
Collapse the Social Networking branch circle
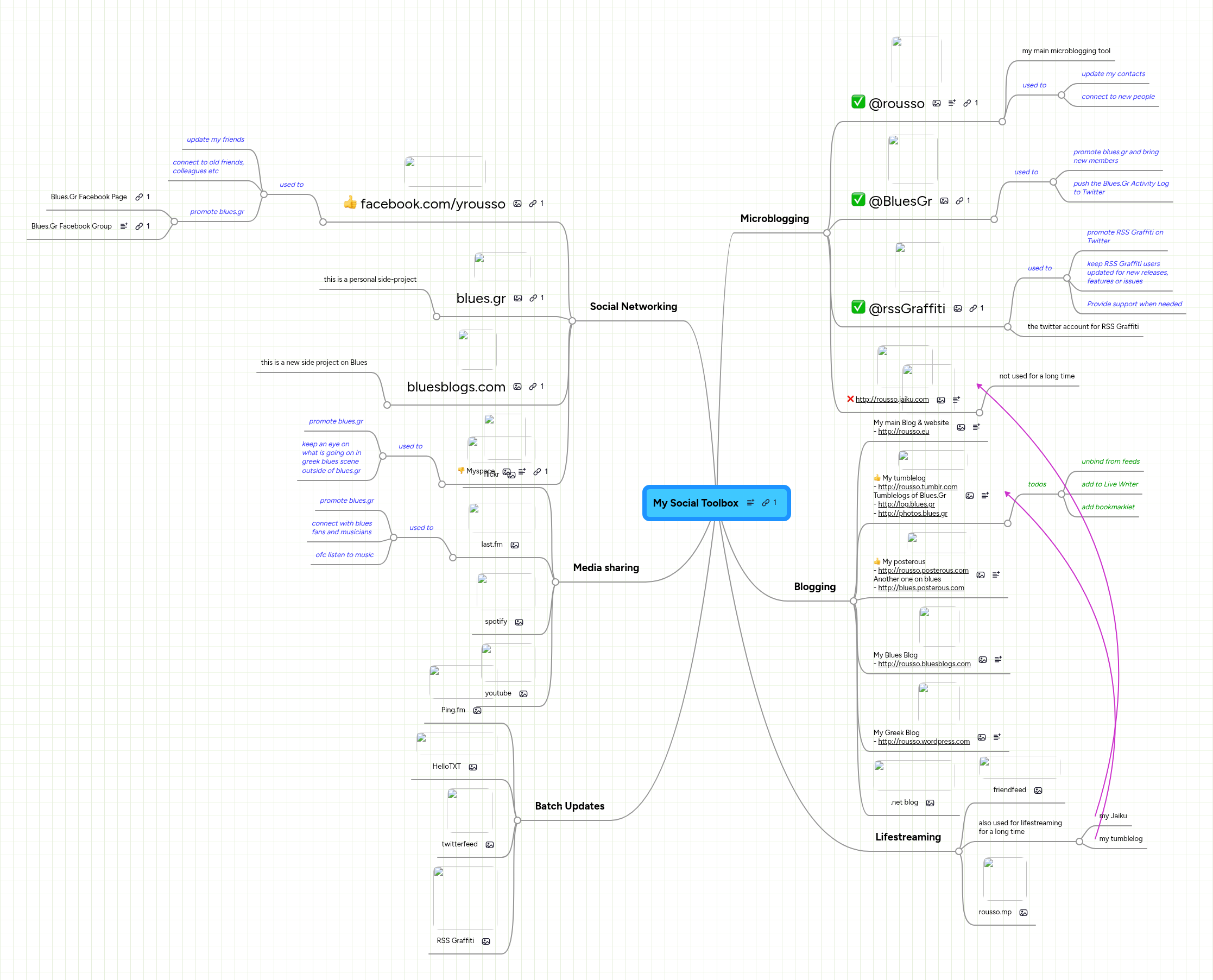tap(572, 321)
